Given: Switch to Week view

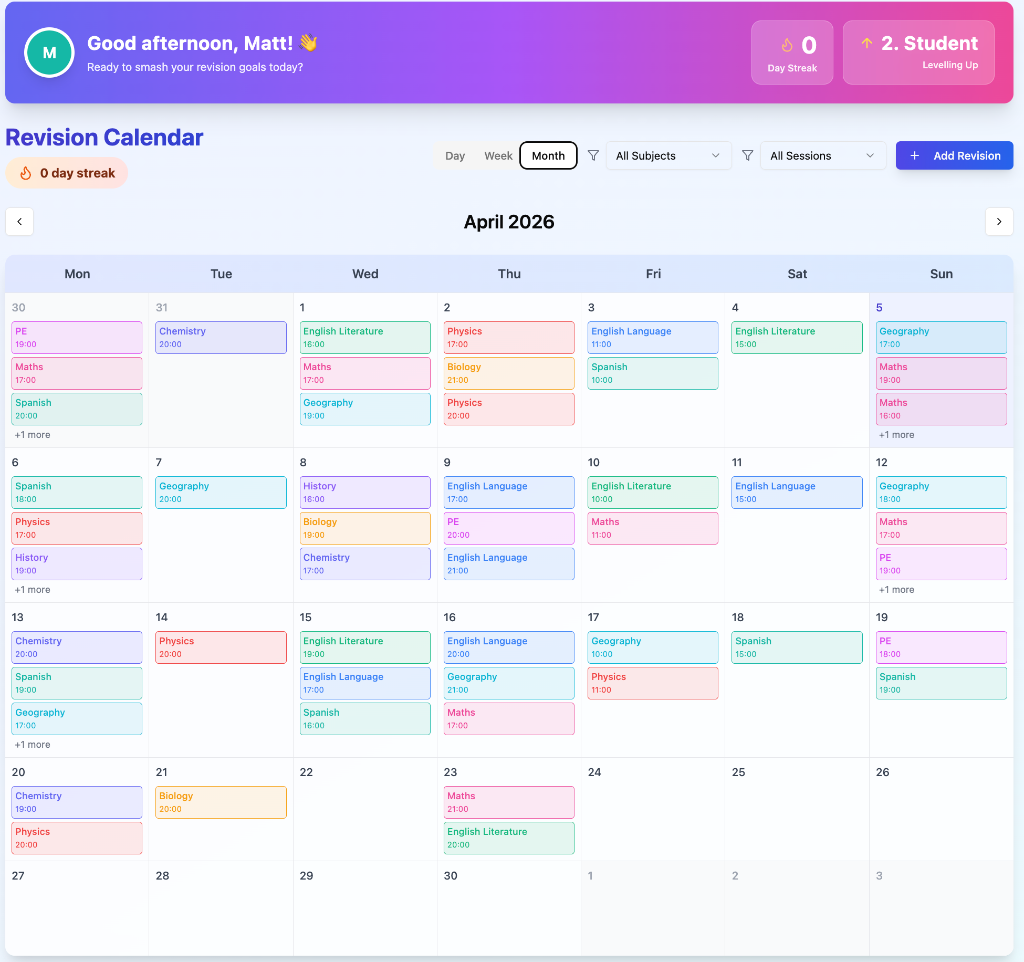Looking at the screenshot, I should (x=498, y=155).
